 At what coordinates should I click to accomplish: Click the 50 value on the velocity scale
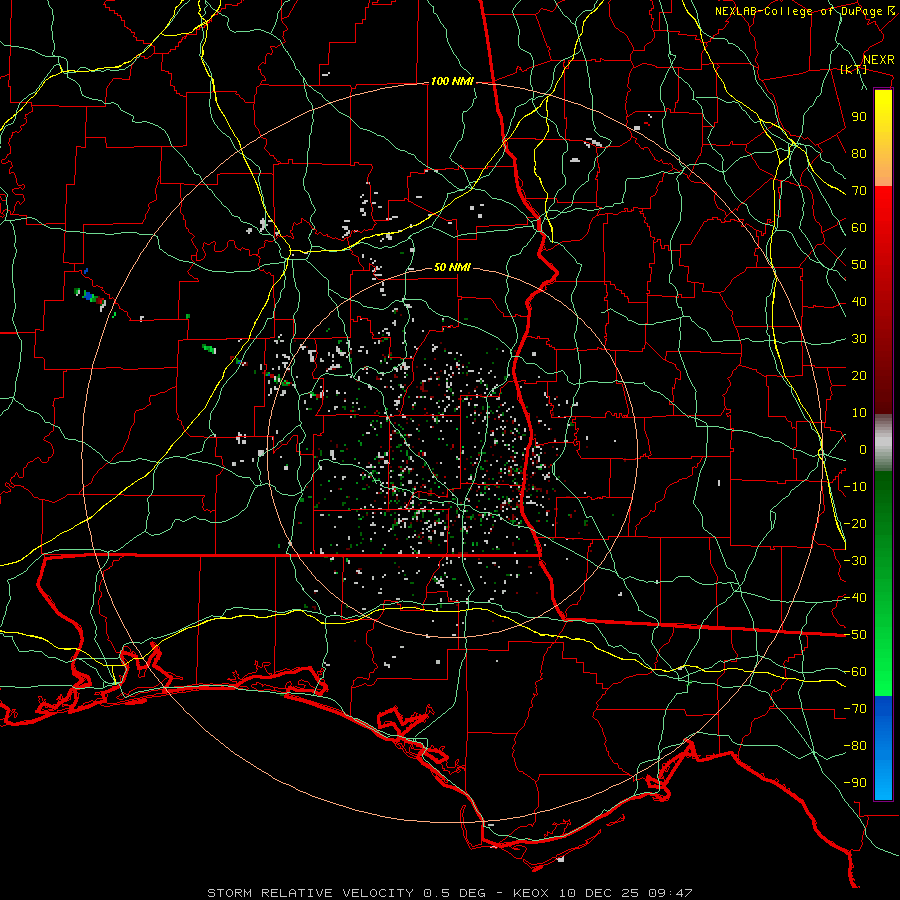click(859, 265)
